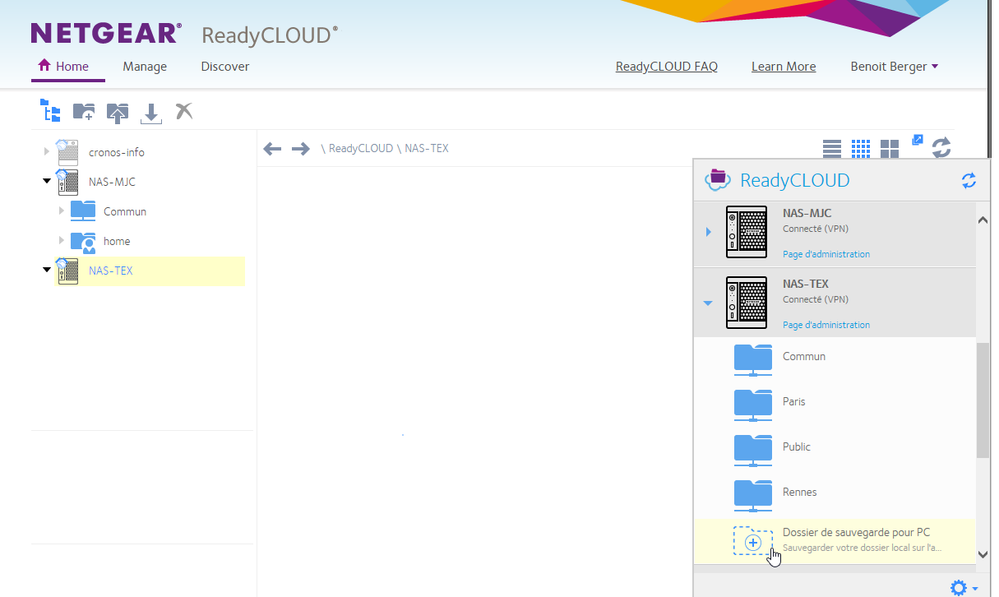Click sync icon in ReadyCLOUD panel header
Screen dimensions: 999x597
[x=968, y=181]
